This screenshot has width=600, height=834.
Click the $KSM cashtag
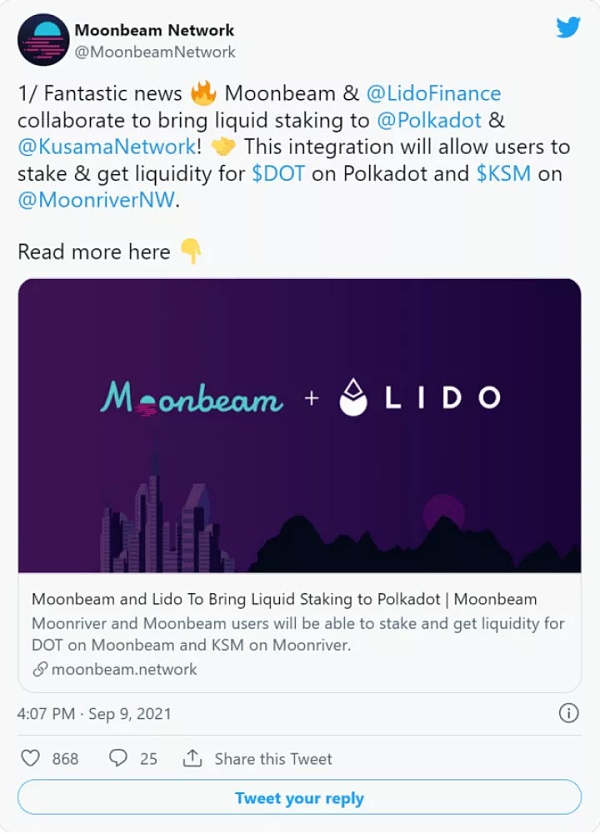pyautogui.click(x=504, y=174)
